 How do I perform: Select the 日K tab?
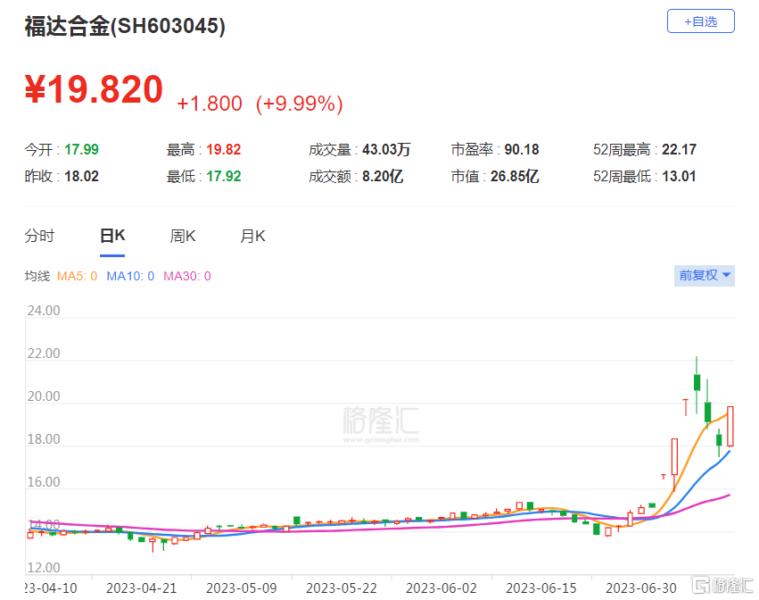pos(112,236)
